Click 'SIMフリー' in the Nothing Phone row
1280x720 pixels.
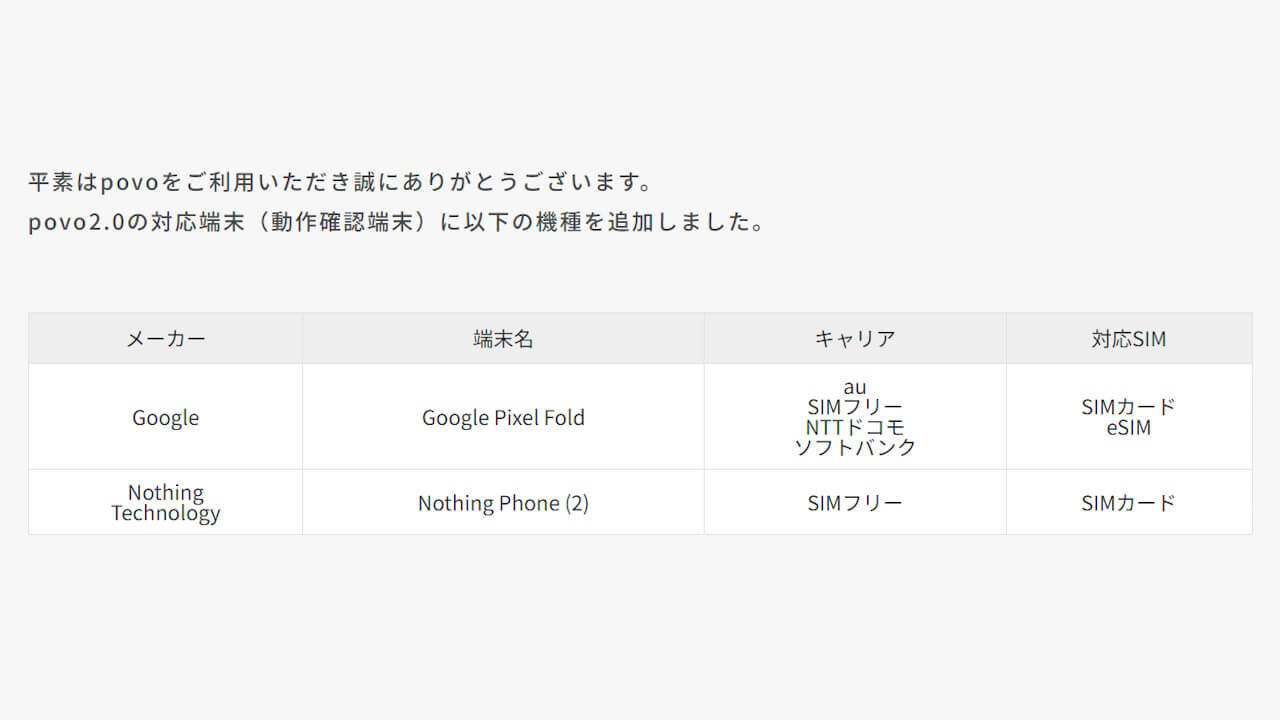tap(855, 503)
